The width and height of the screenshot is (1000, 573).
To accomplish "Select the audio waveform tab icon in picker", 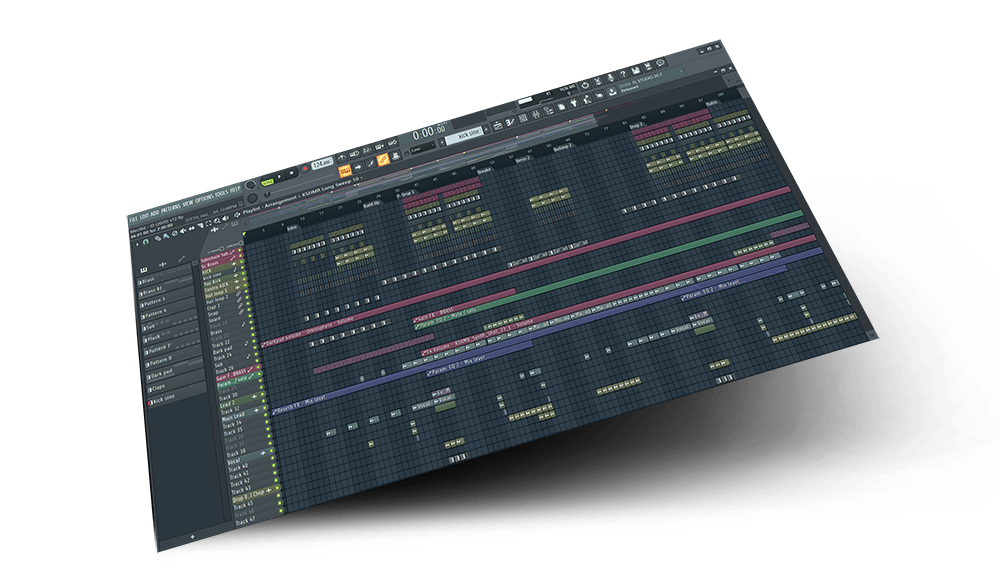I will point(163,264).
